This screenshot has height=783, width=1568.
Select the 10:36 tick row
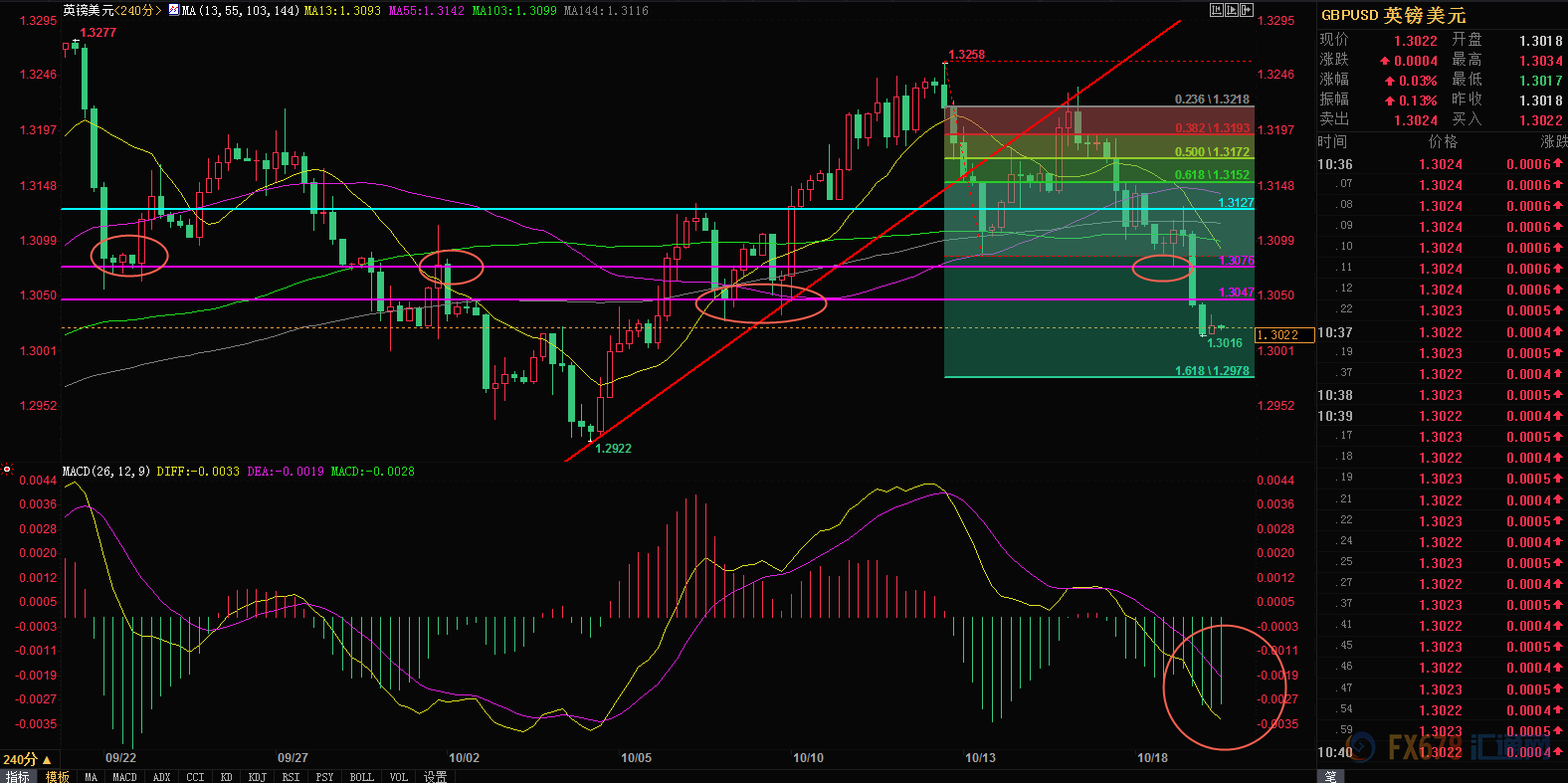(1442, 164)
